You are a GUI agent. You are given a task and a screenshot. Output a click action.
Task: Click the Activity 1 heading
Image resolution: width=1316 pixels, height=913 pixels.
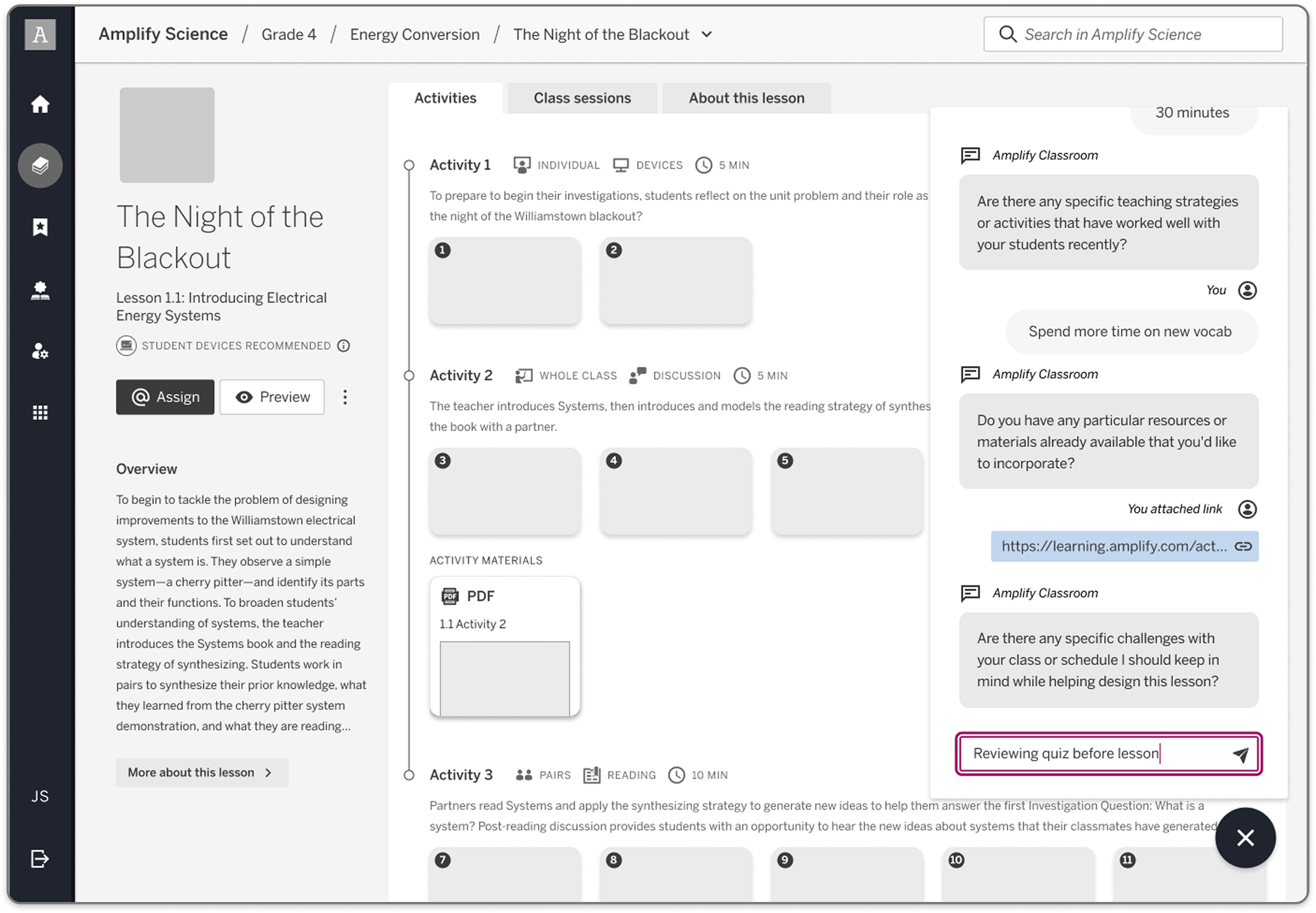tap(461, 165)
